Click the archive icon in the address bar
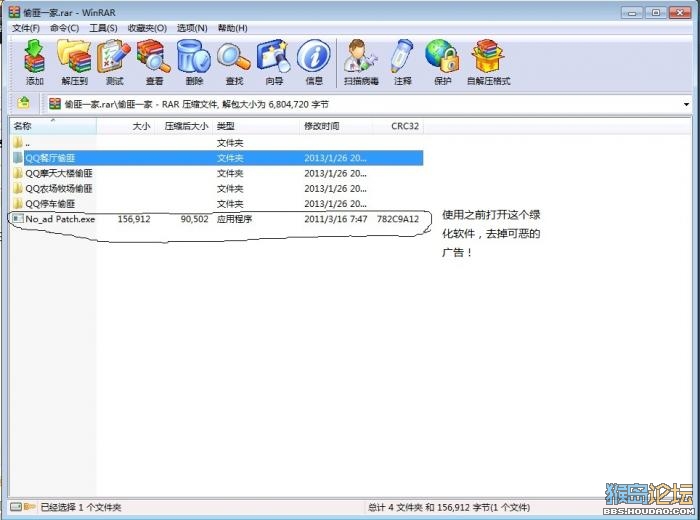 coord(55,104)
